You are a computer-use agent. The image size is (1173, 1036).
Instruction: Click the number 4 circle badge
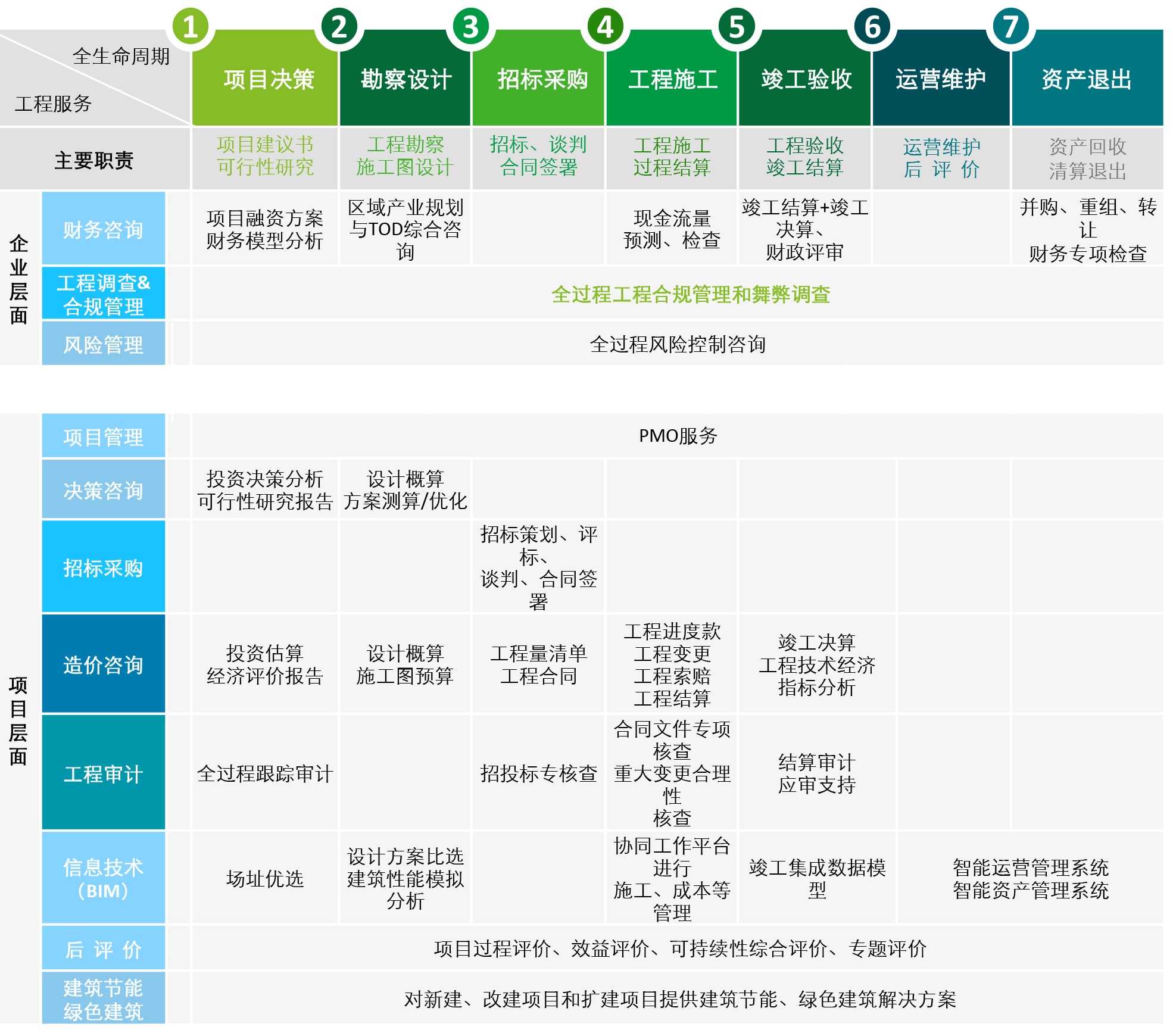click(604, 27)
